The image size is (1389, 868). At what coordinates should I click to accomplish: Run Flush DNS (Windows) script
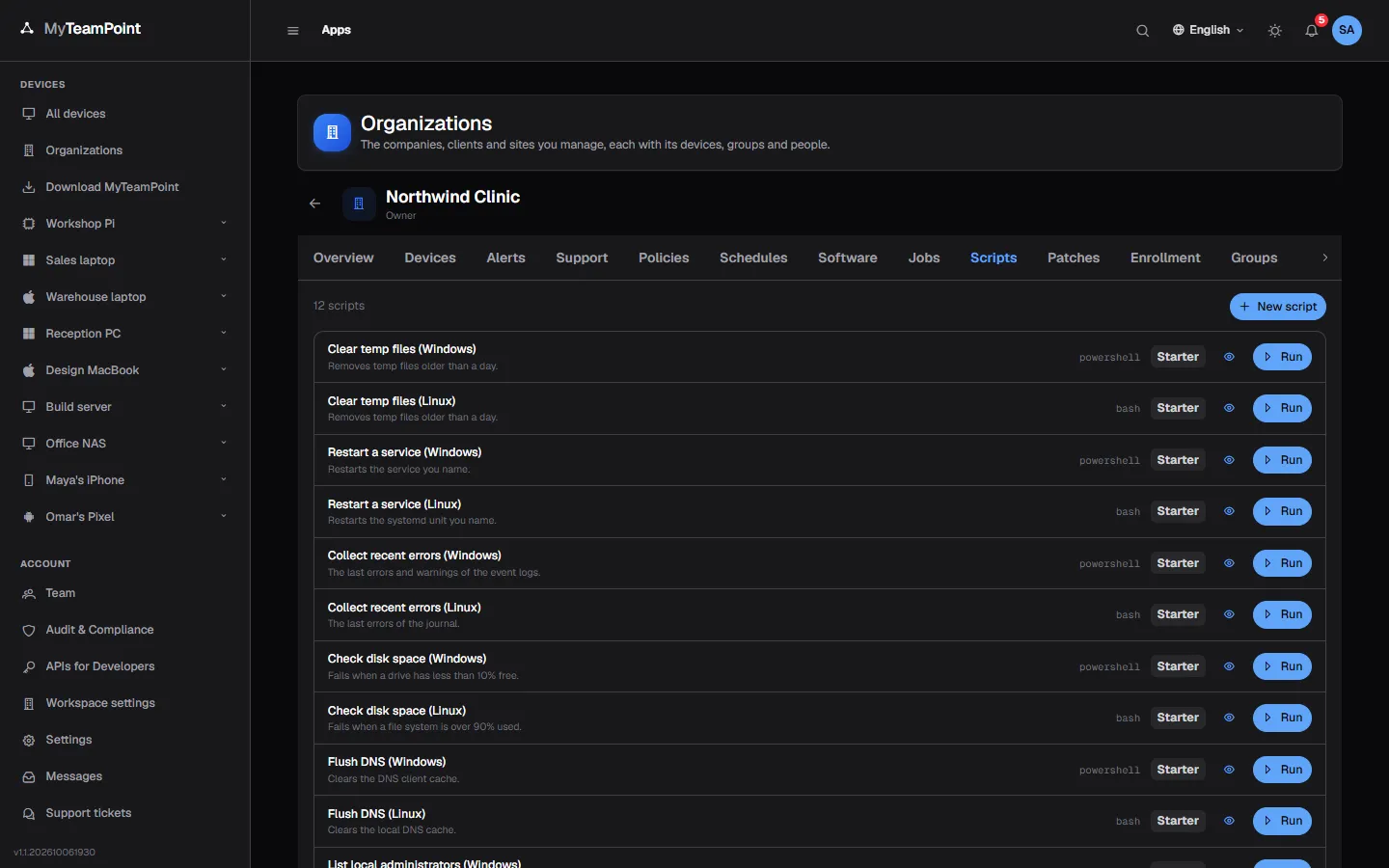pyautogui.click(x=1282, y=770)
